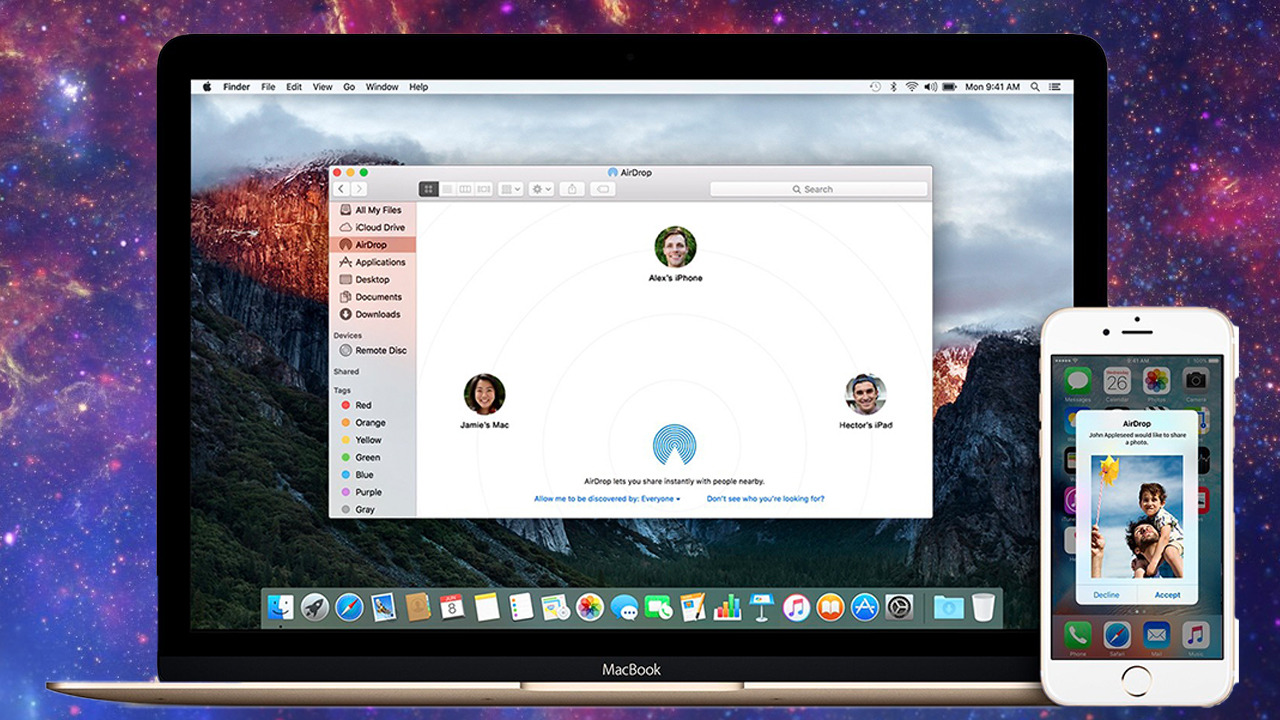Open Notes app in the dock
This screenshot has width=1280, height=720.
[x=486, y=606]
